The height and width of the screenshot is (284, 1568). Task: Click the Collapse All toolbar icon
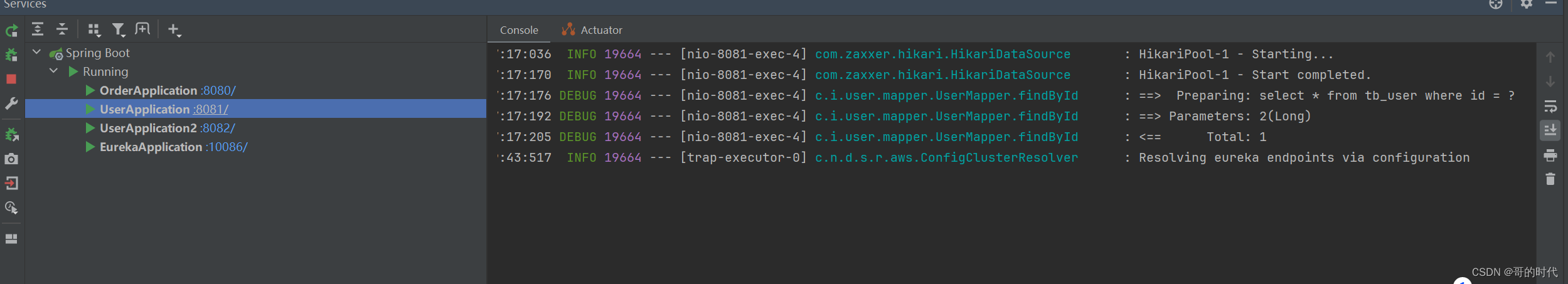click(61, 29)
